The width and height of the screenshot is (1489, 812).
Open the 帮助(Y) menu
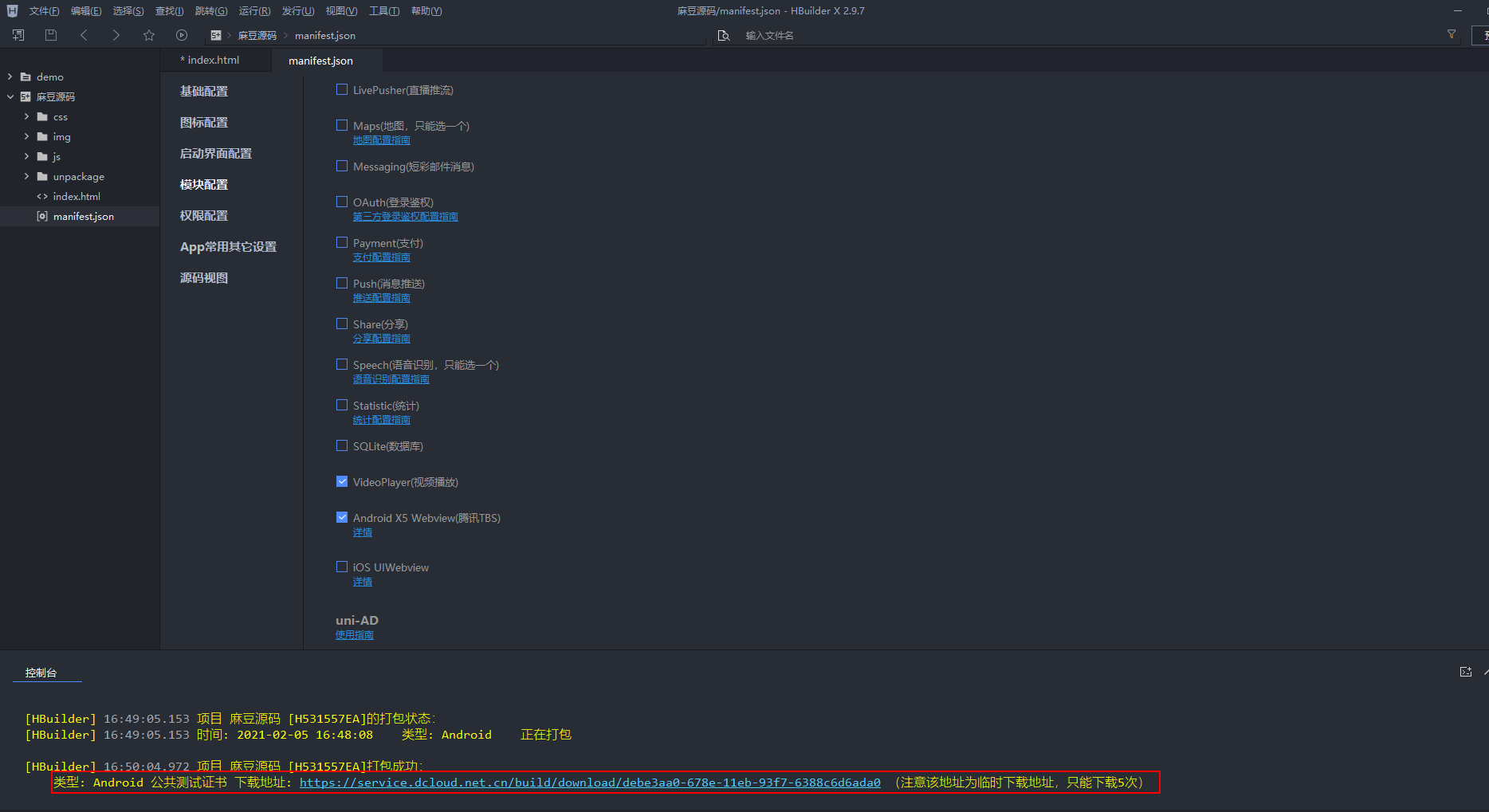coord(426,11)
